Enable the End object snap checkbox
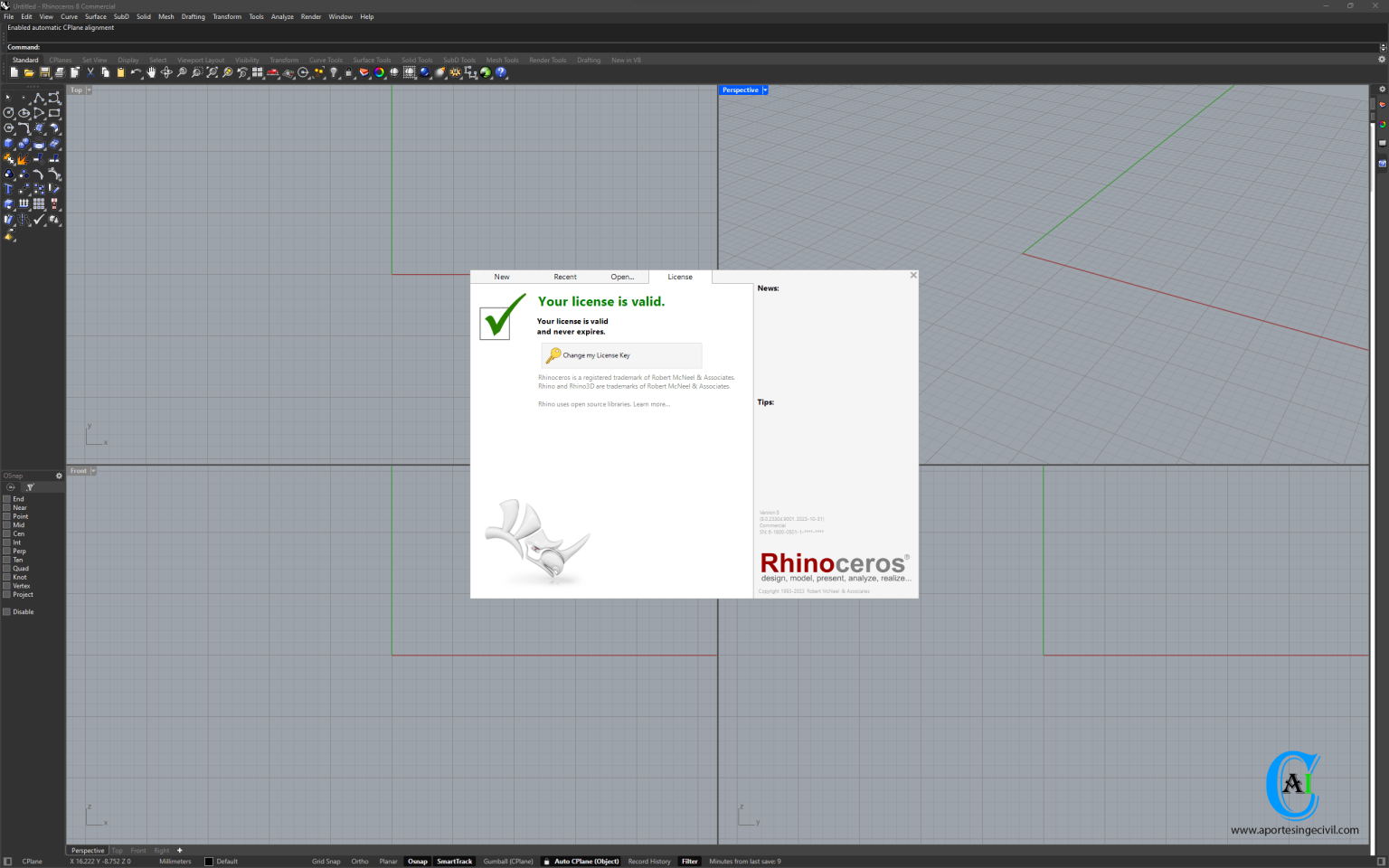The width and height of the screenshot is (1389, 868). pyautogui.click(x=7, y=499)
